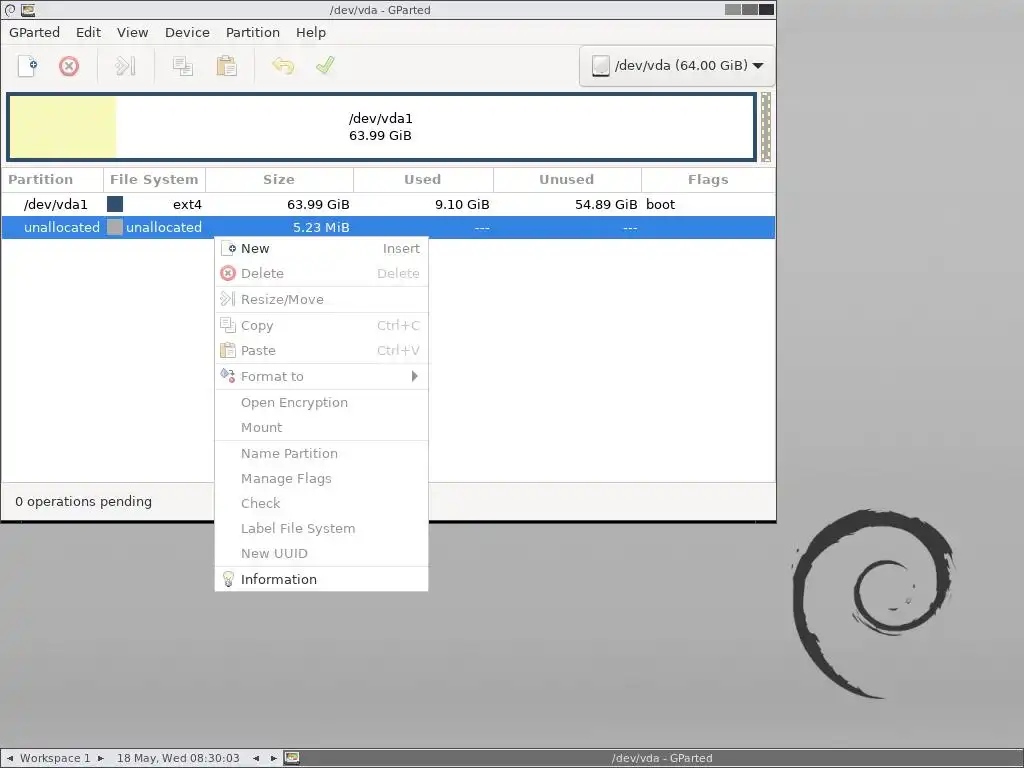This screenshot has height=768, width=1024.
Task: Click the Flags column header
Action: [x=708, y=180]
